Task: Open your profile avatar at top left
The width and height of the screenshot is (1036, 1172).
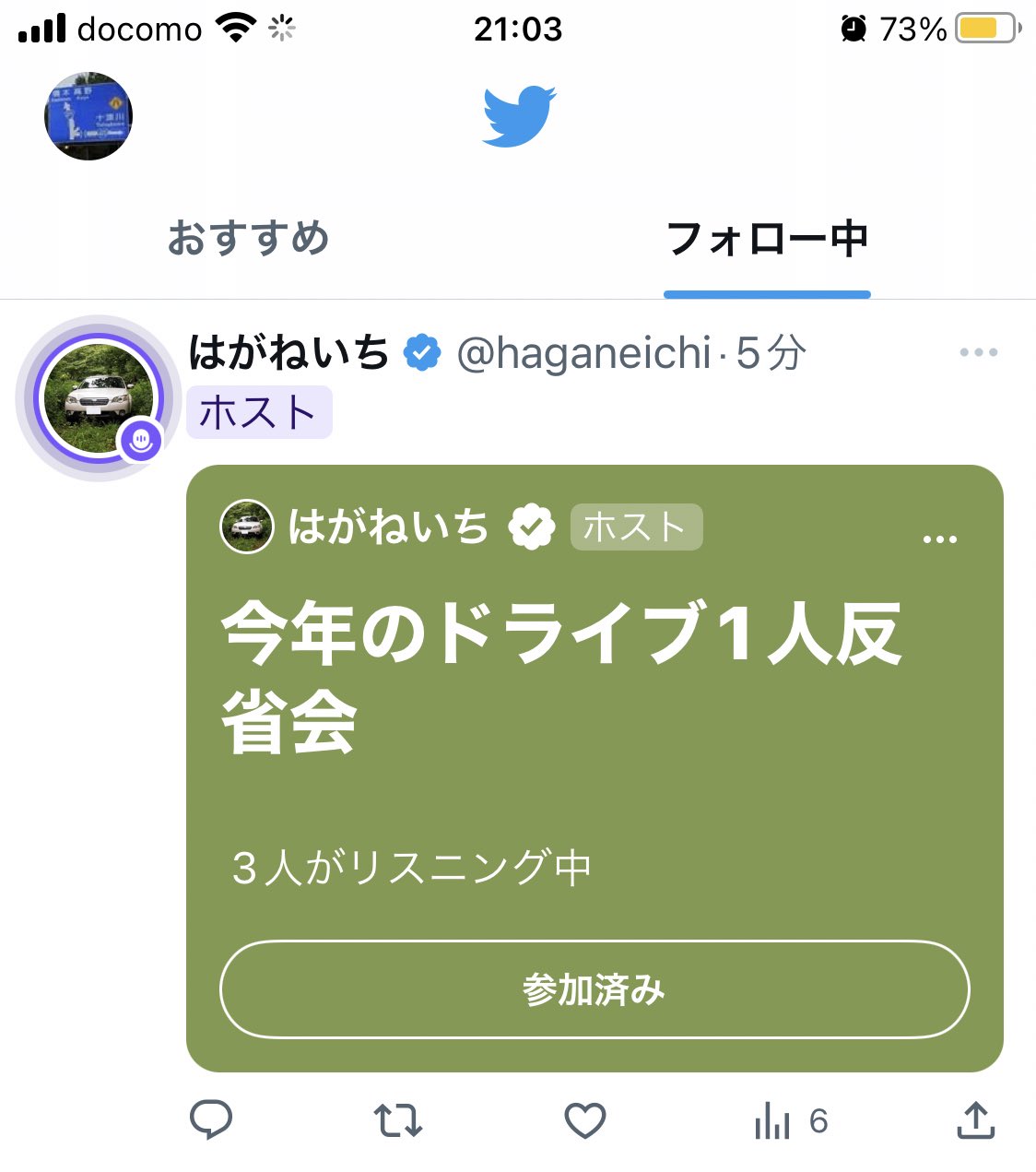Action: [88, 116]
